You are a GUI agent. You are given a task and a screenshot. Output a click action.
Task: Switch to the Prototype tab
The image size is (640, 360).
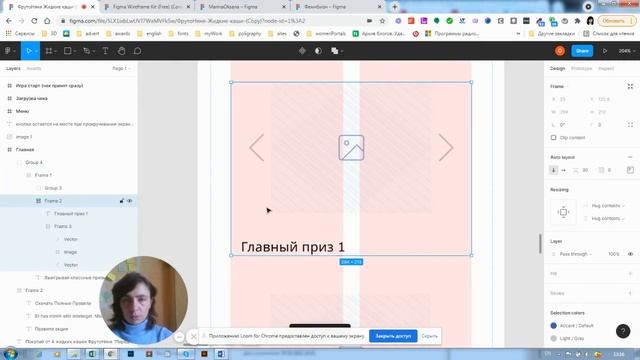tap(581, 69)
